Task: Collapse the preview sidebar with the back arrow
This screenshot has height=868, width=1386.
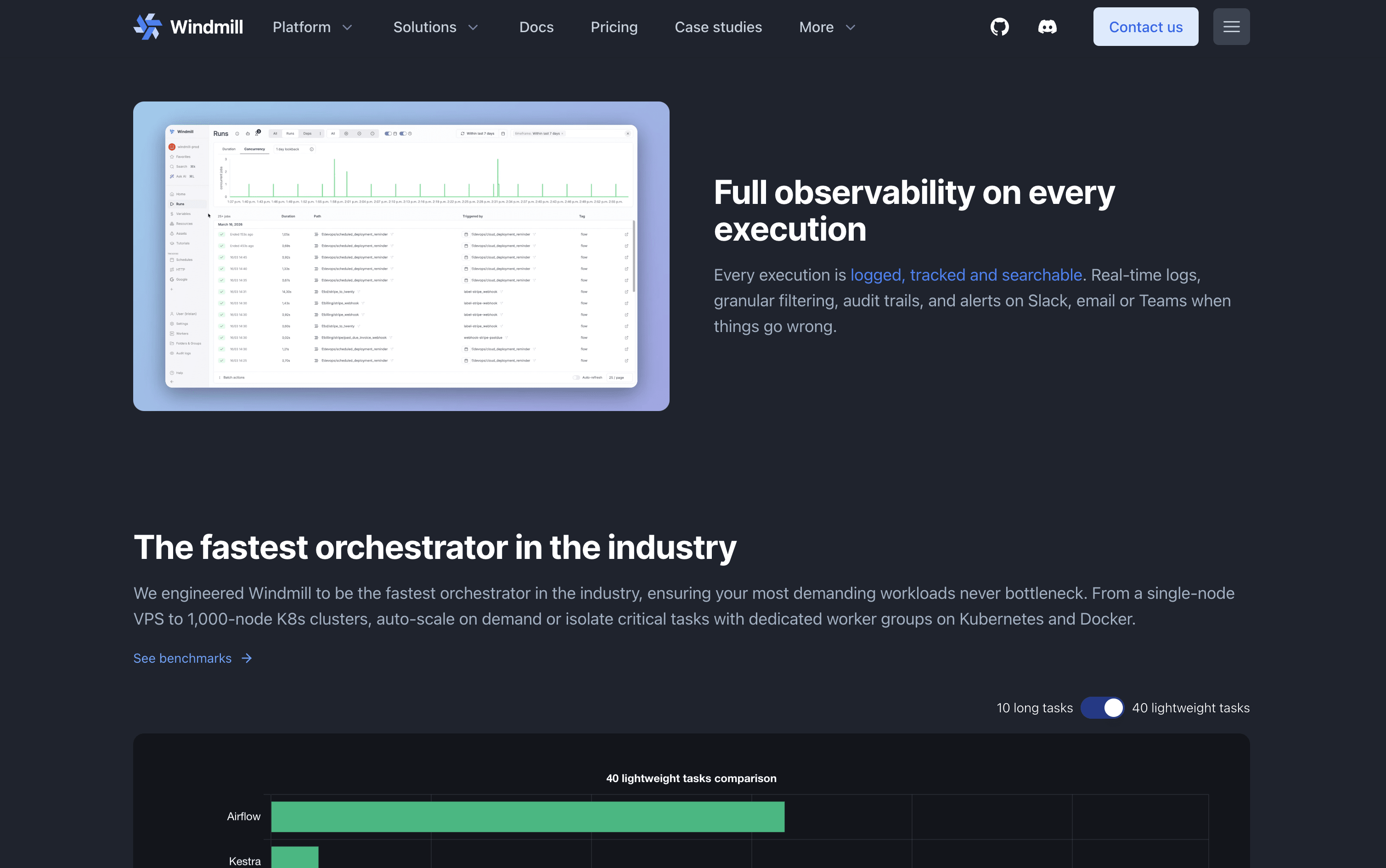Action: coord(172,382)
